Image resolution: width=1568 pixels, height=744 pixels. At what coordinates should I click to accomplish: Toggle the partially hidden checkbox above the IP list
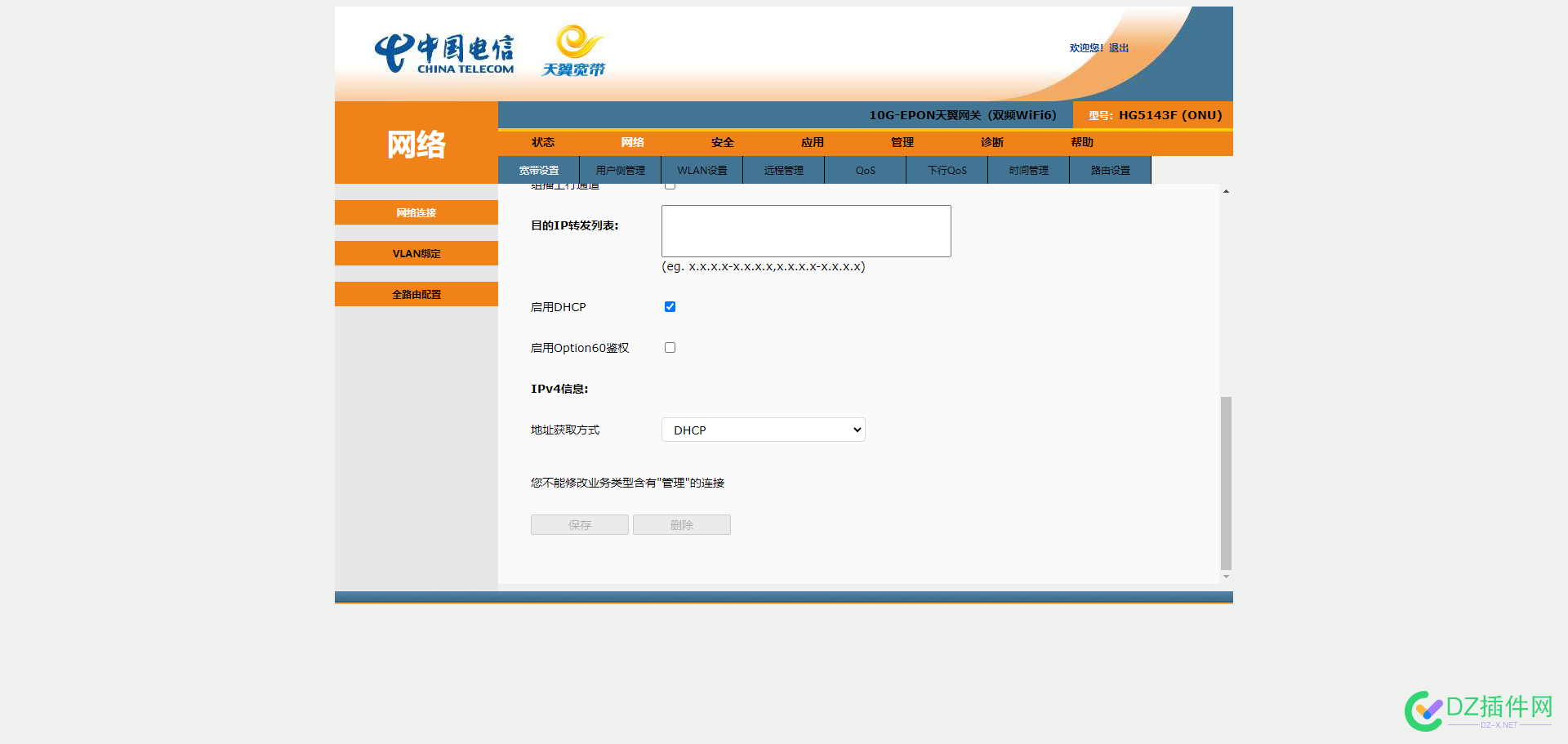tap(670, 187)
